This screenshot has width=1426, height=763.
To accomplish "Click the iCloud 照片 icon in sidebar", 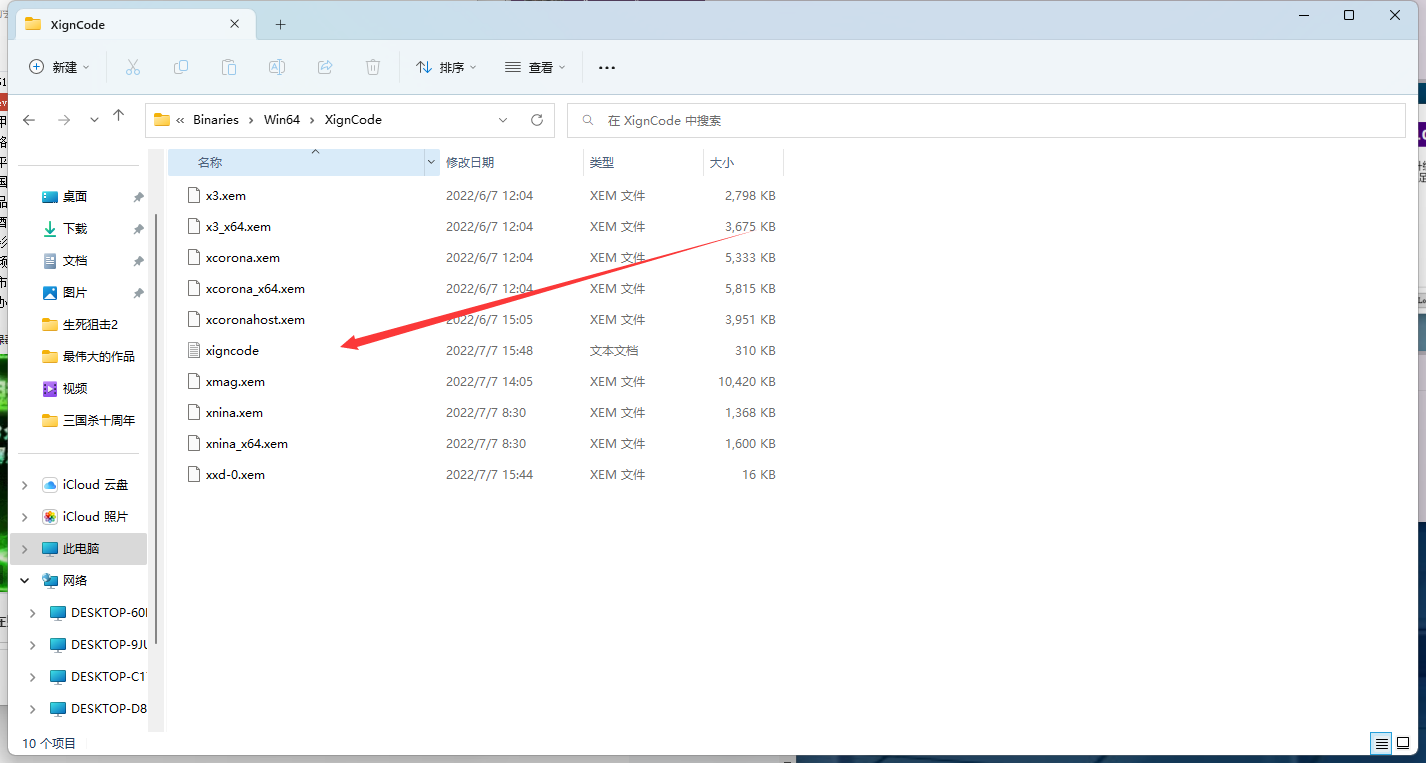I will pyautogui.click(x=50, y=517).
